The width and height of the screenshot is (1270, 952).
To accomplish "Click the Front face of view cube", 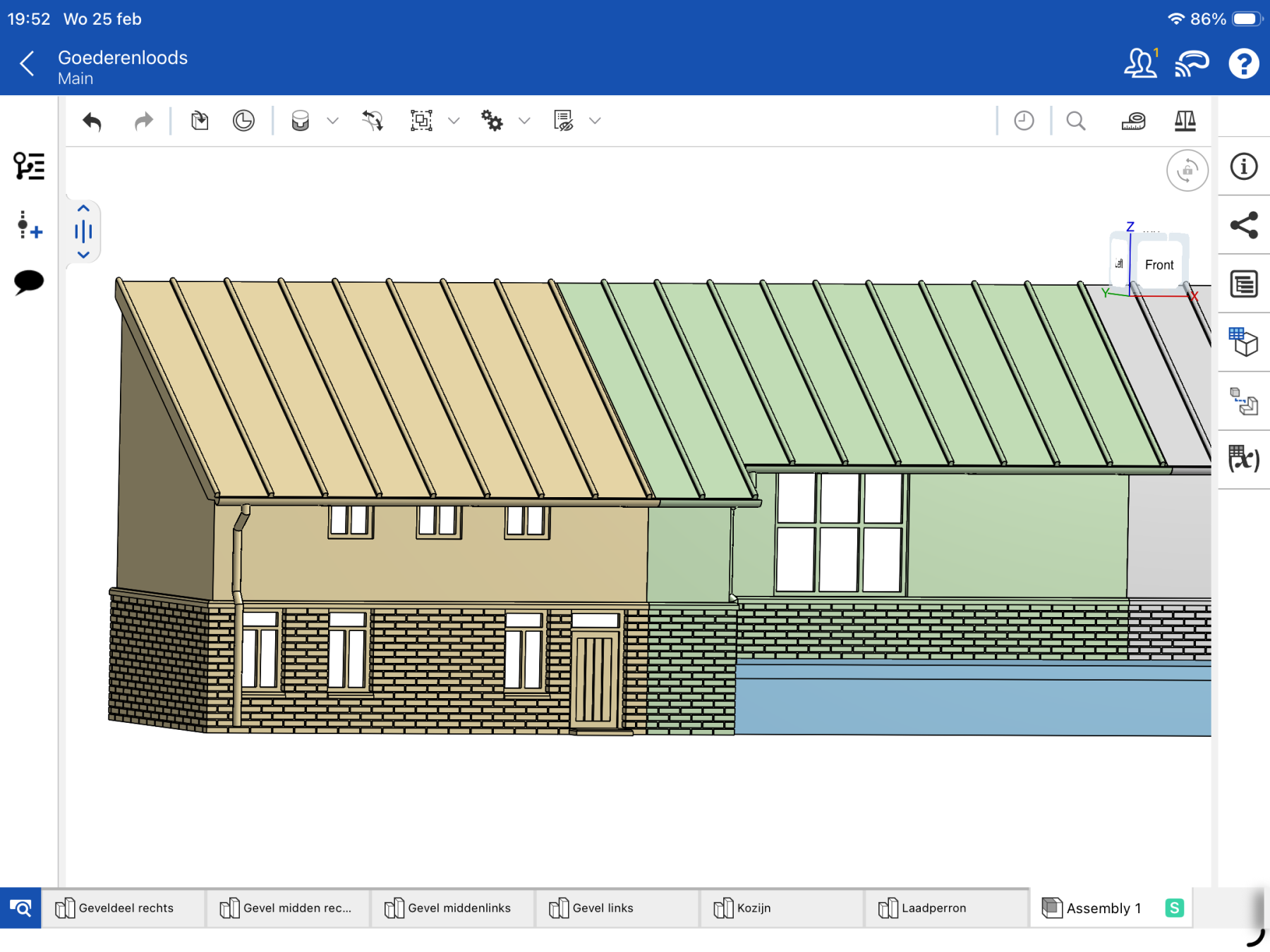I will coord(1159,265).
